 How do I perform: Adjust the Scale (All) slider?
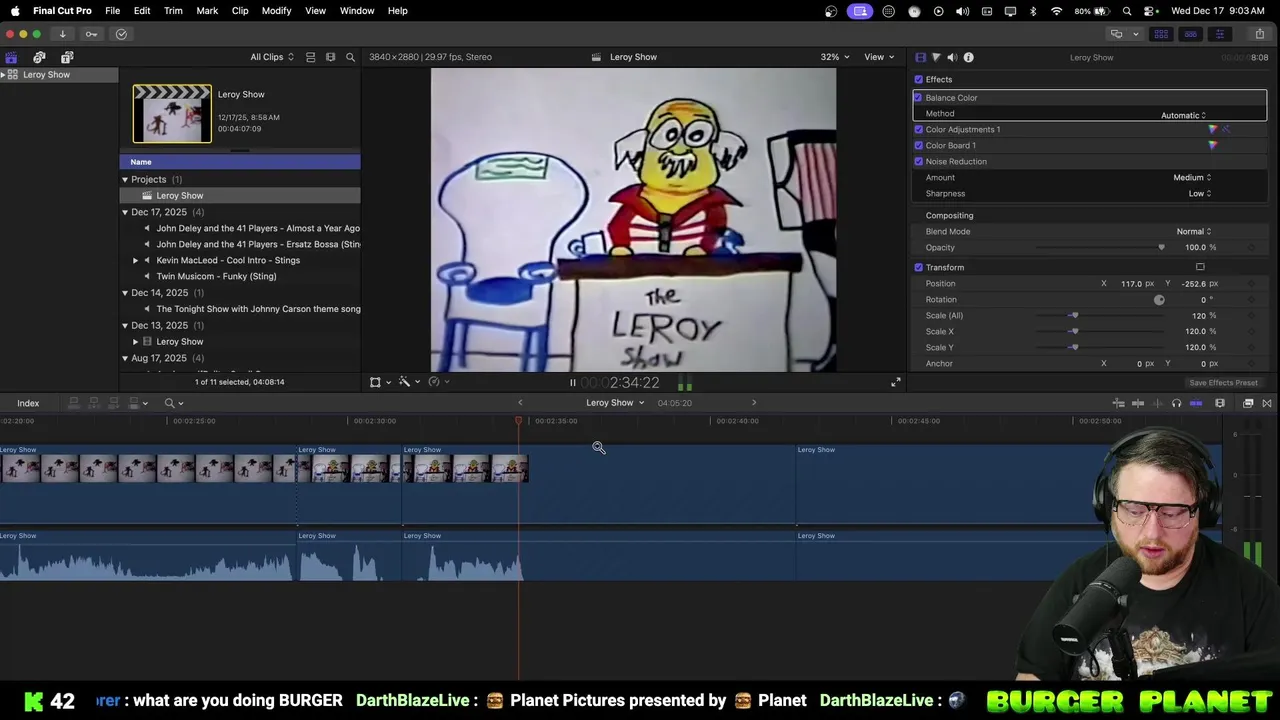coord(1075,315)
